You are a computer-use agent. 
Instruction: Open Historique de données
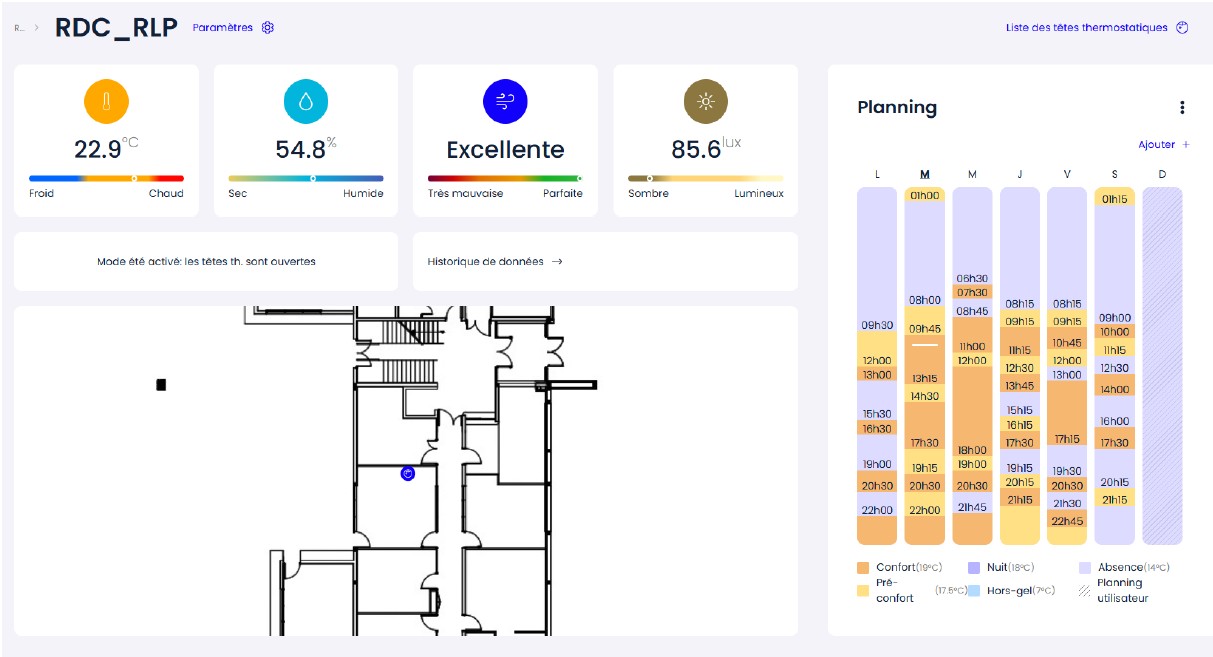pyautogui.click(x=495, y=262)
